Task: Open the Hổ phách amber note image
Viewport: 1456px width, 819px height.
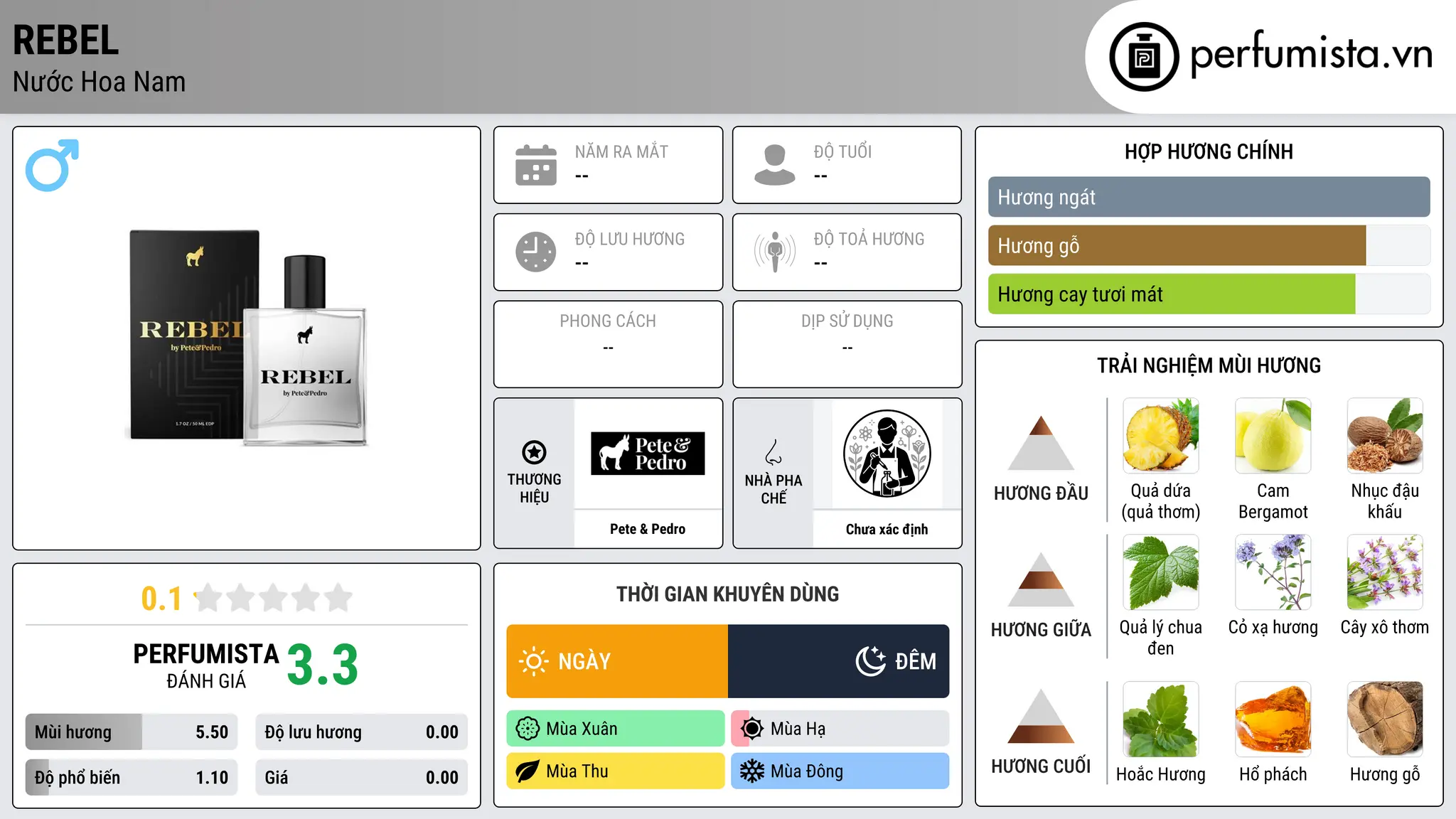Action: (1273, 719)
